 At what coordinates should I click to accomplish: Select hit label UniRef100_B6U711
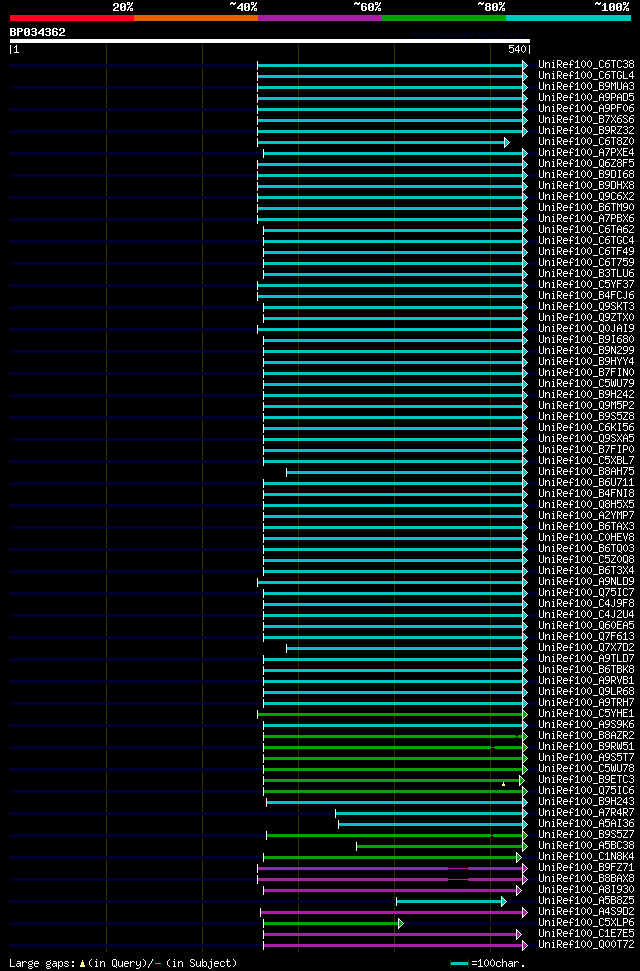[x=586, y=484]
